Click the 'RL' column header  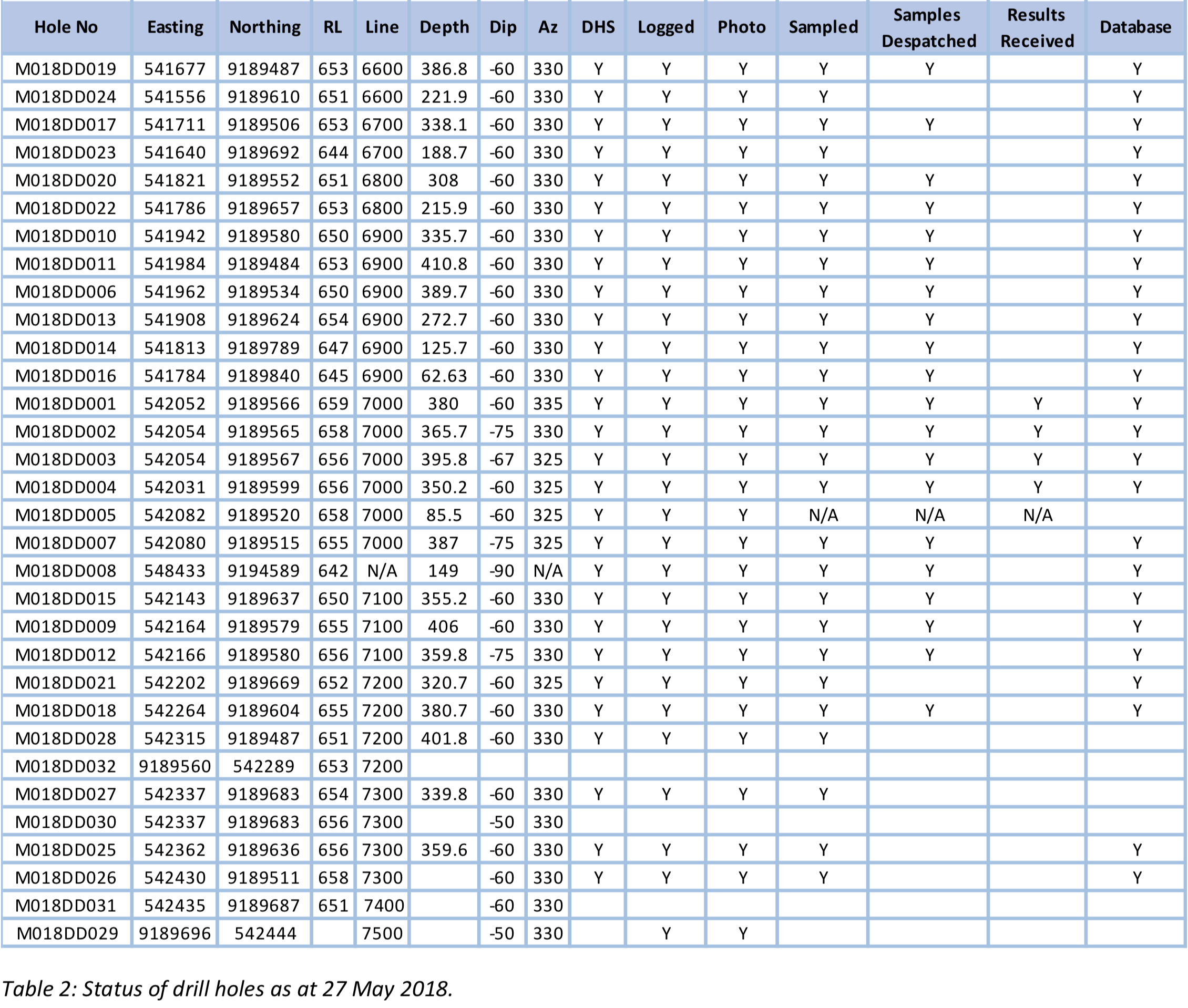333,27
